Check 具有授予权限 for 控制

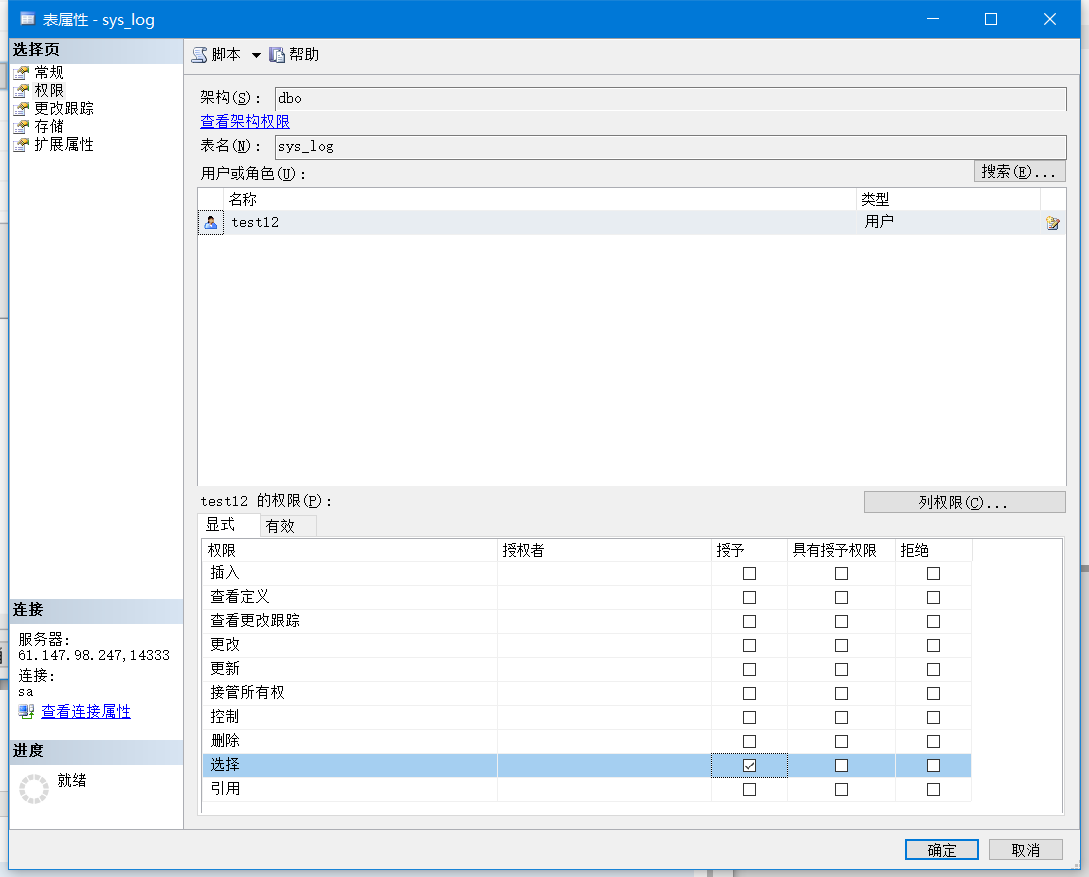point(841,717)
